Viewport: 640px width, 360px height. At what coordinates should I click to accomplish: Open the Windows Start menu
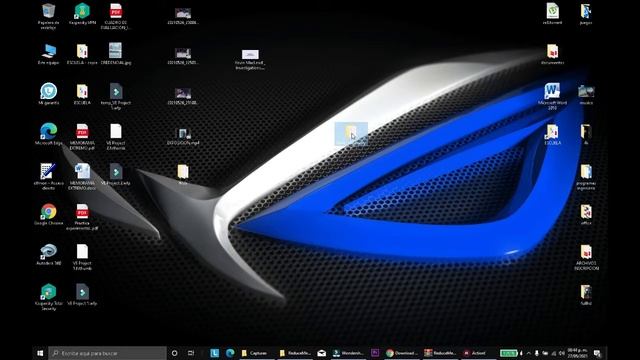click(x=40, y=353)
